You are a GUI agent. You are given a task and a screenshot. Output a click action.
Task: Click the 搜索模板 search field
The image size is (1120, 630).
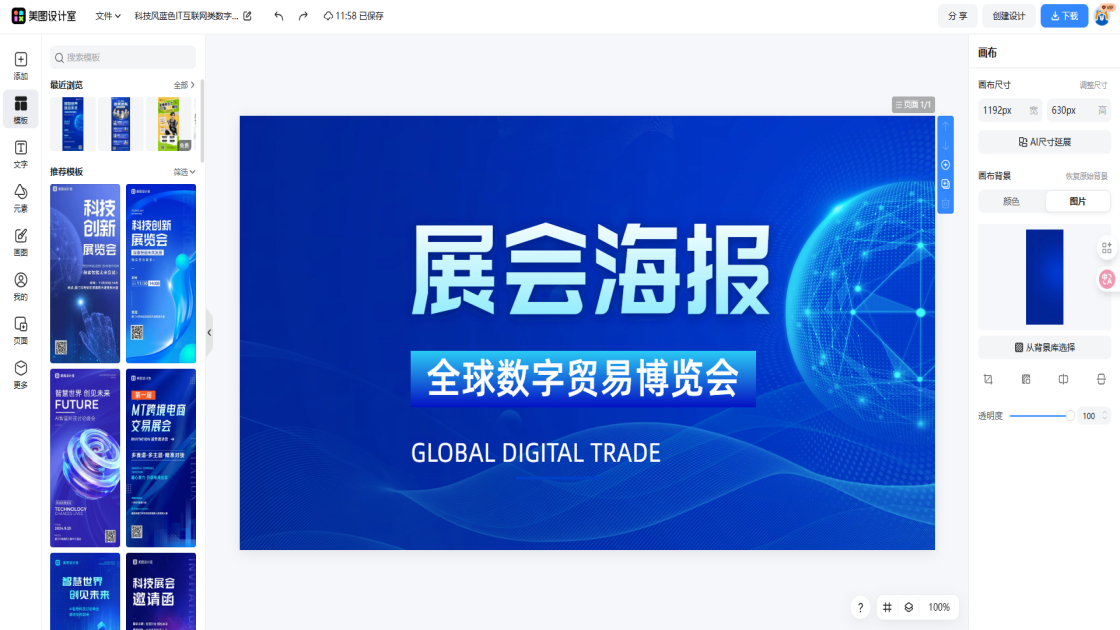[123, 58]
